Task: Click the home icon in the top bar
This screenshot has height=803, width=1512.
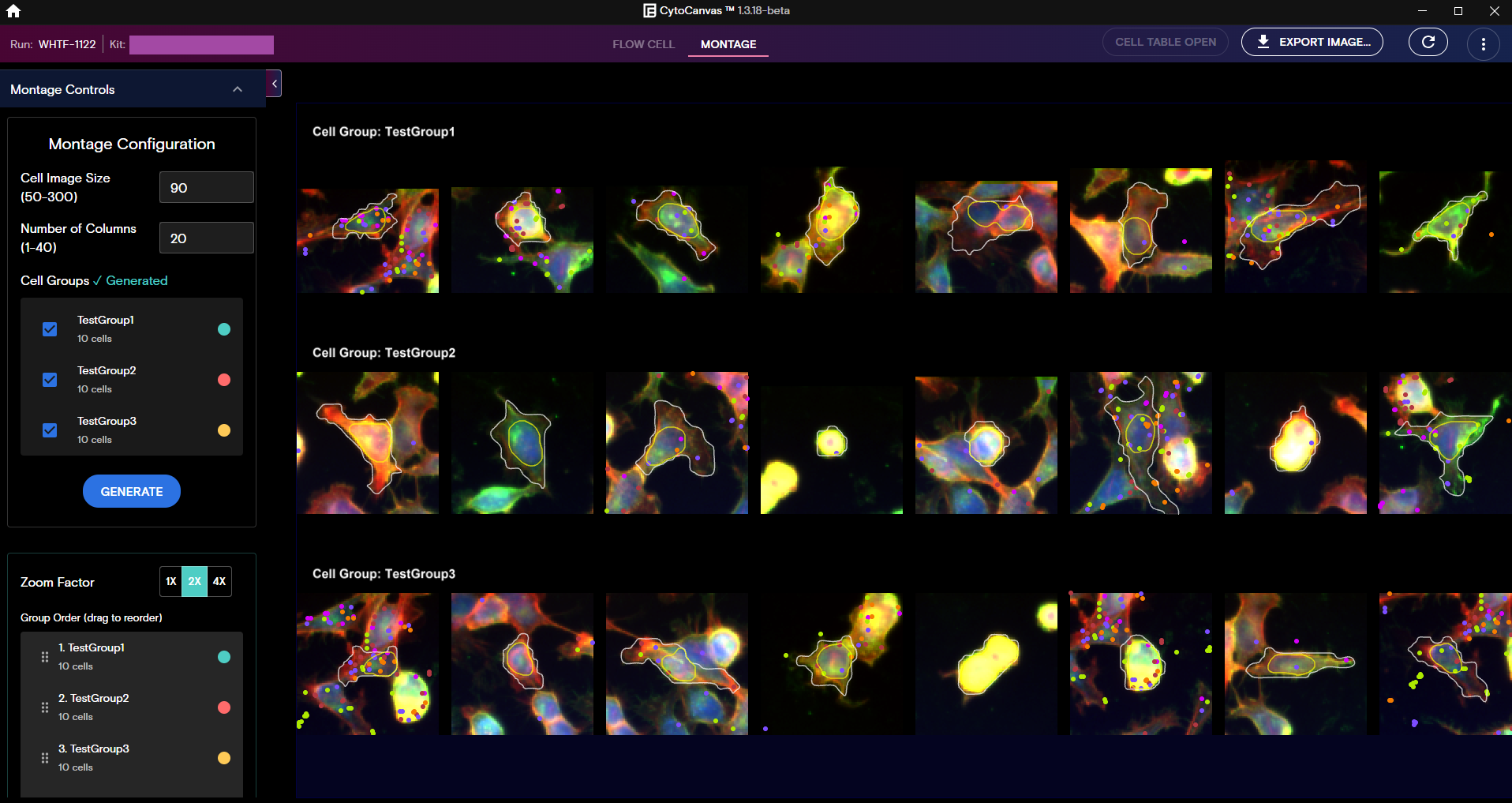Action: [x=14, y=11]
